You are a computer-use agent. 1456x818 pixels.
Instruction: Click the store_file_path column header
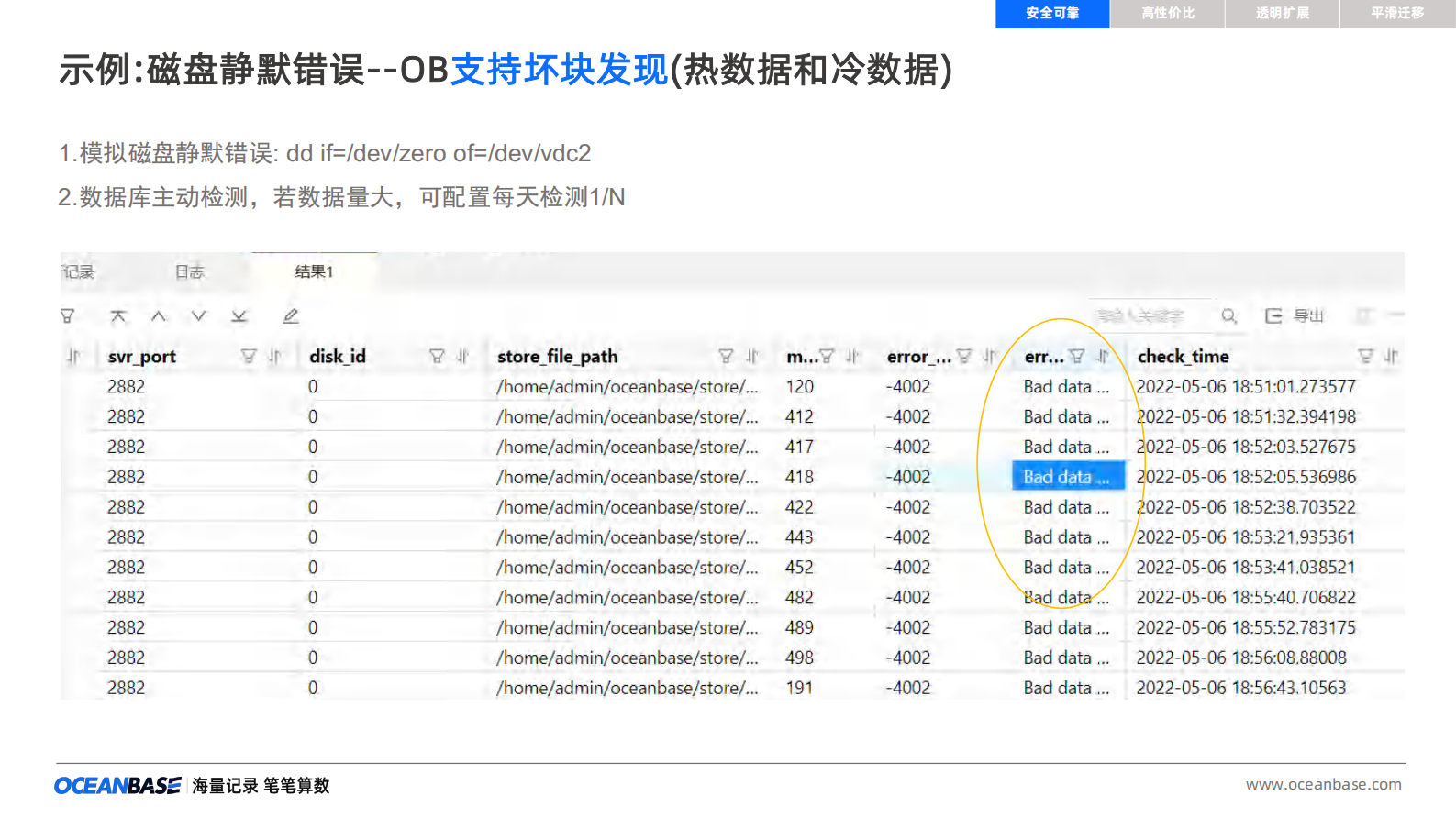557,357
